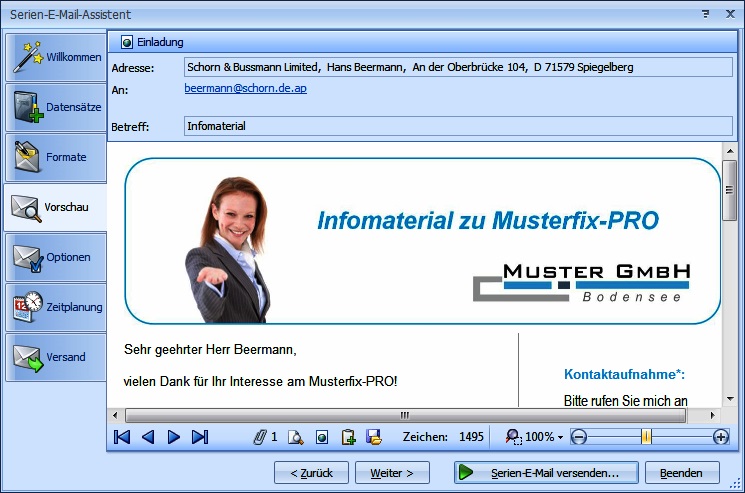This screenshot has height=493, width=745.
Task: Click the zoom out minus button
Action: [x=578, y=436]
